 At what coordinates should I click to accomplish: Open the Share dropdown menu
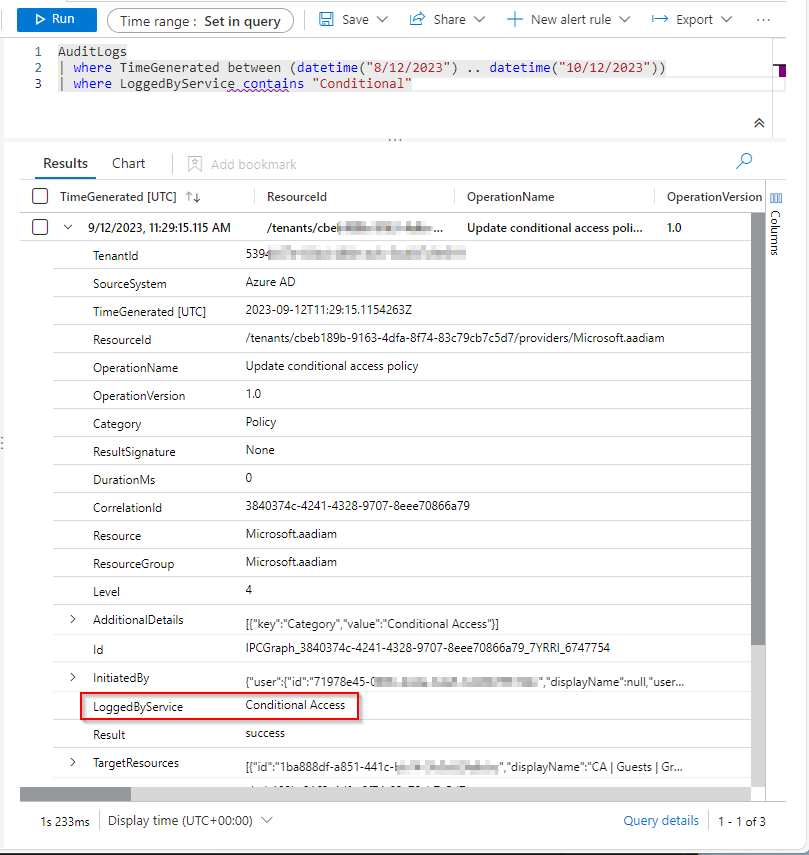pyautogui.click(x=447, y=19)
